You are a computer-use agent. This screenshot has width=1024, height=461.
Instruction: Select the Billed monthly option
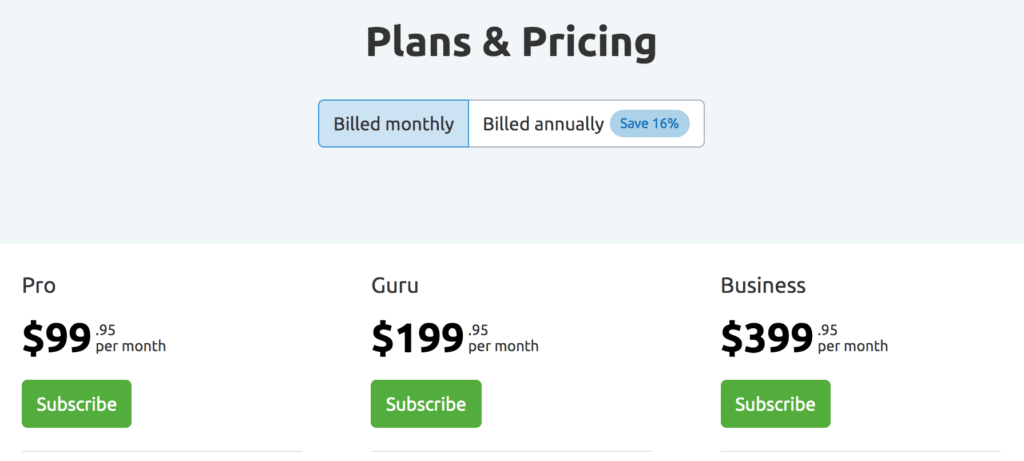click(x=393, y=124)
